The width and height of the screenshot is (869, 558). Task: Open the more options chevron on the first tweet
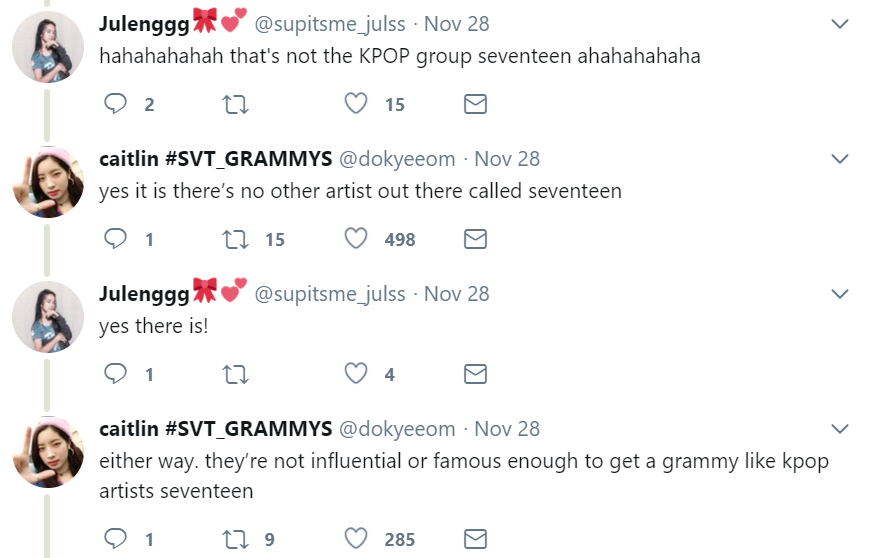pos(840,23)
